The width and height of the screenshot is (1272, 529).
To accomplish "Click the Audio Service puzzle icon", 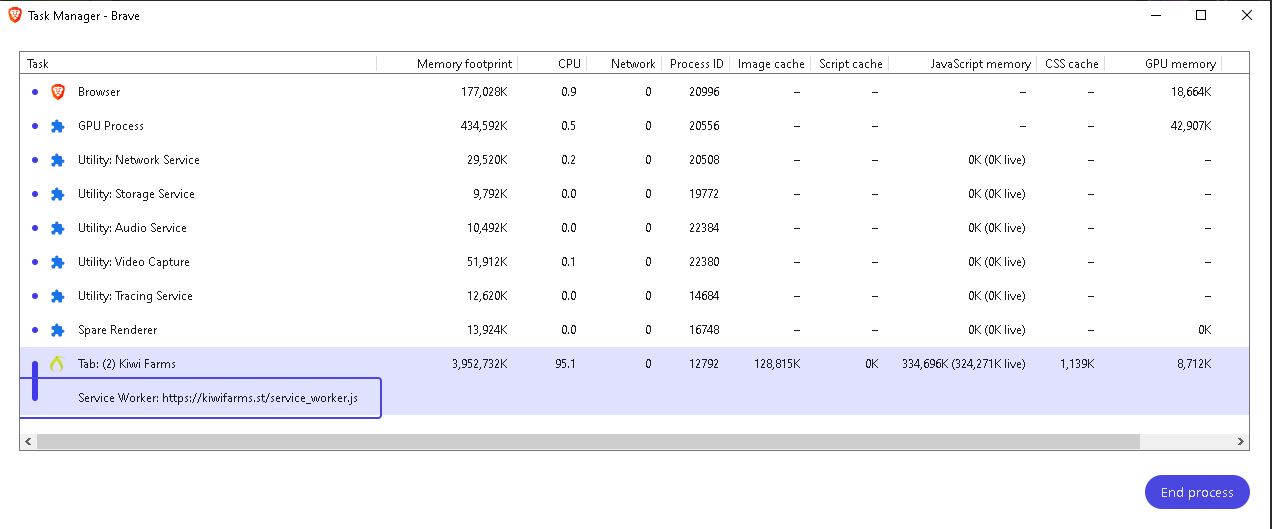I will click(58, 228).
